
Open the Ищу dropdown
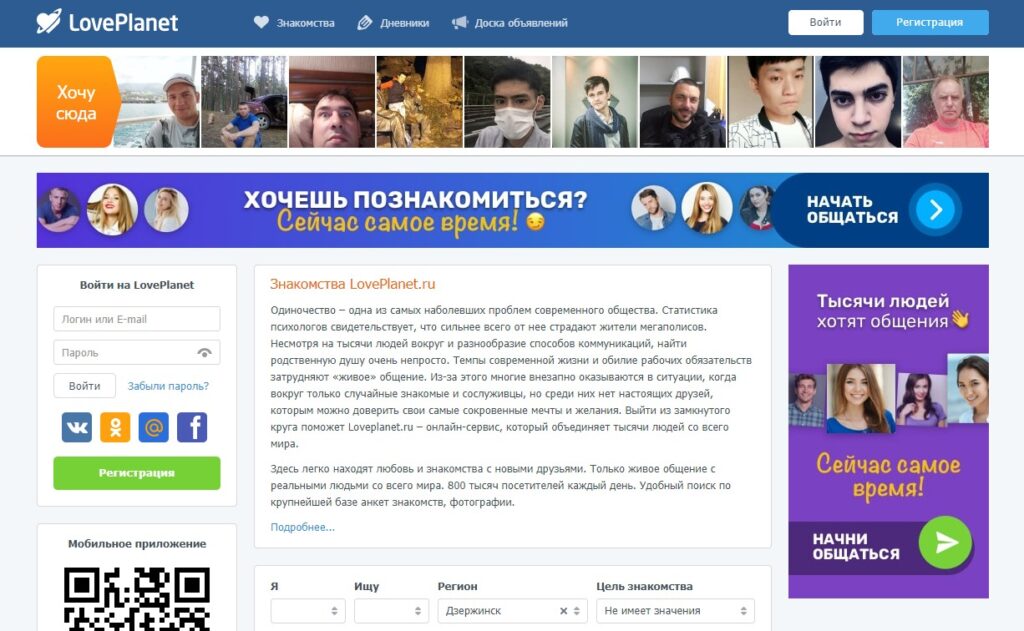391,611
